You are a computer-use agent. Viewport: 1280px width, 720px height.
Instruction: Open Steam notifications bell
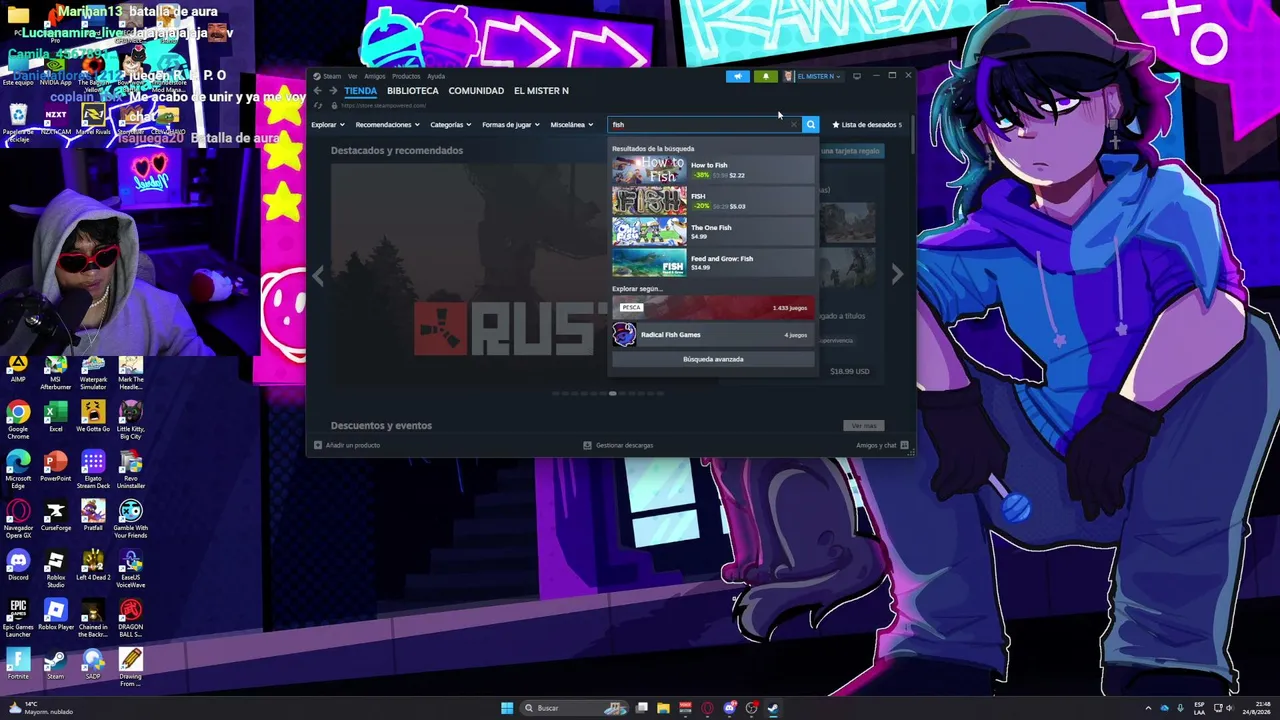coord(766,76)
